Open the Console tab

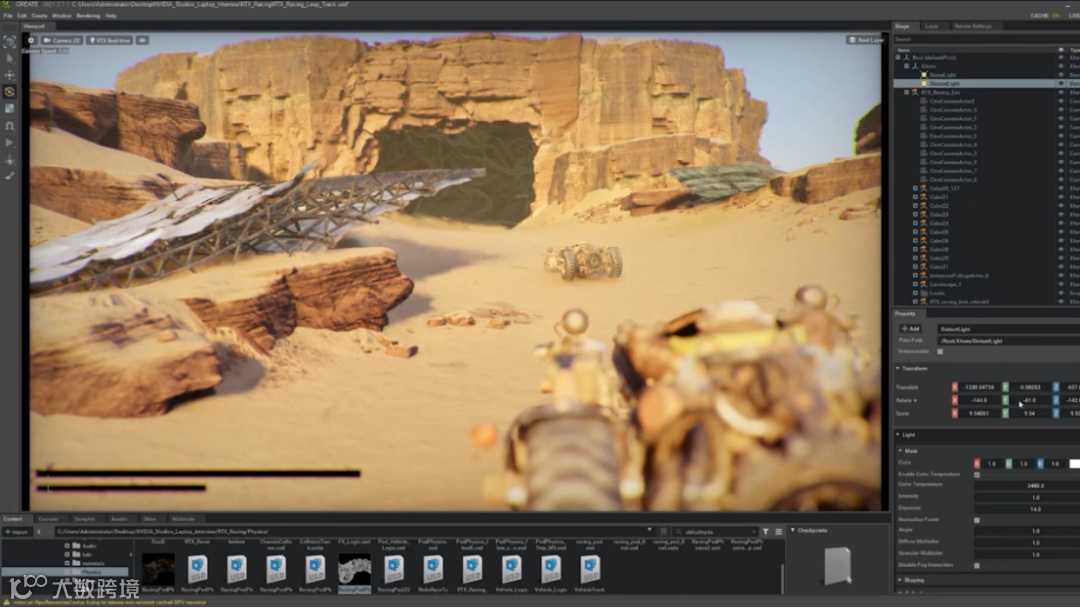48,519
